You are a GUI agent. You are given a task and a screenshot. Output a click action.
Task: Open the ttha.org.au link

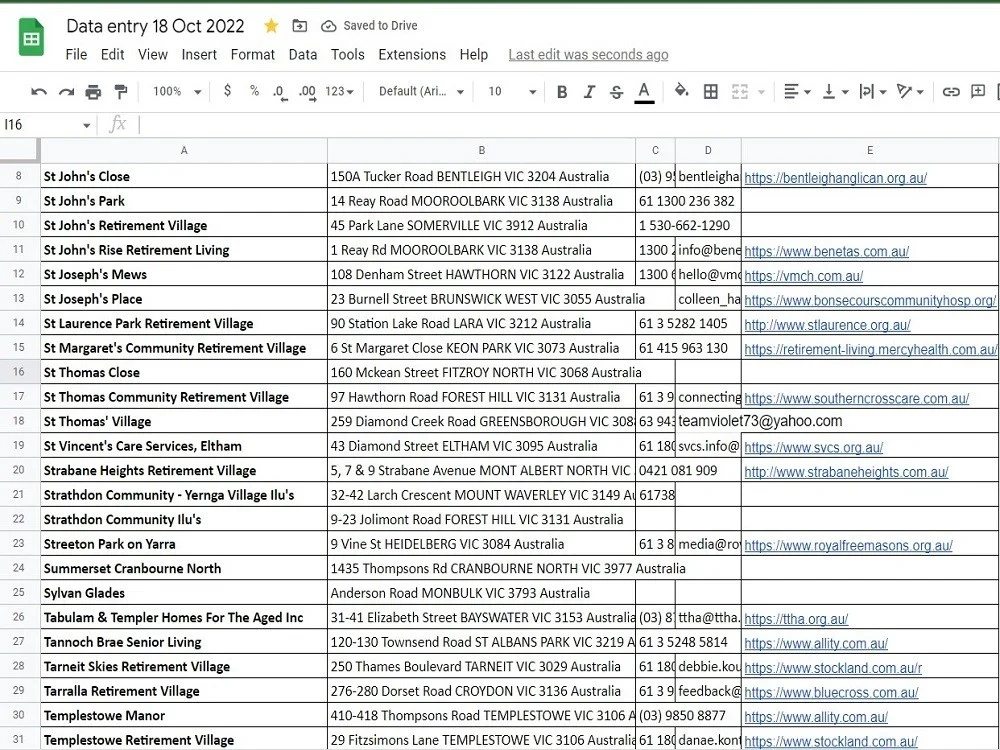pyautogui.click(x=796, y=619)
